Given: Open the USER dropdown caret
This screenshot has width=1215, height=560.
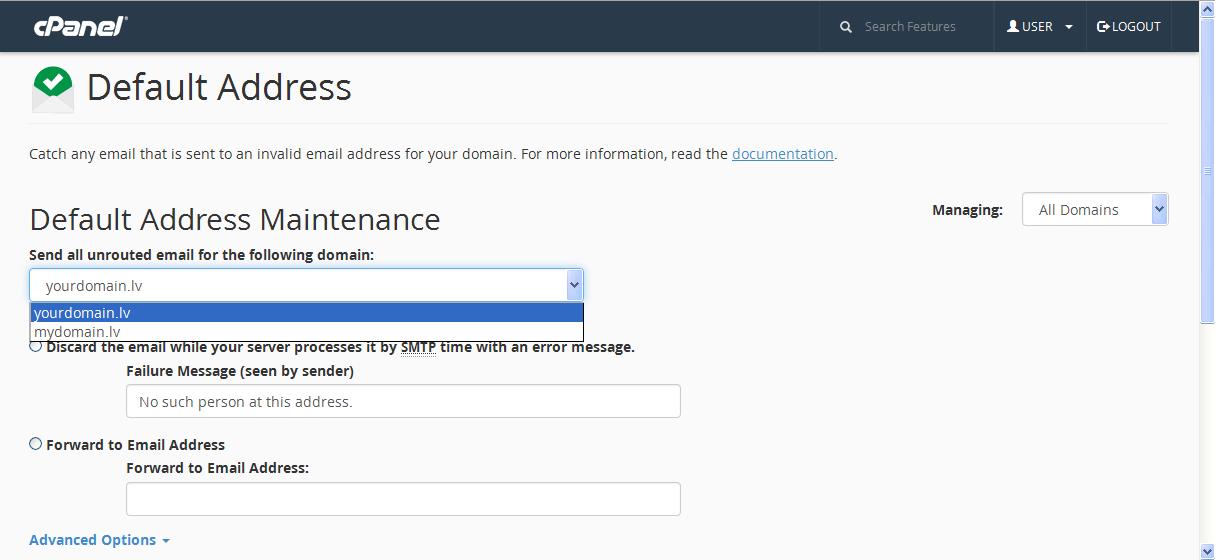Looking at the screenshot, I should point(1069,27).
